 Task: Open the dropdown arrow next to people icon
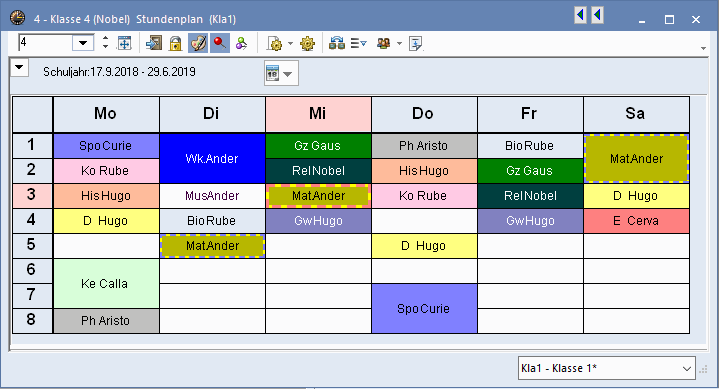399,44
